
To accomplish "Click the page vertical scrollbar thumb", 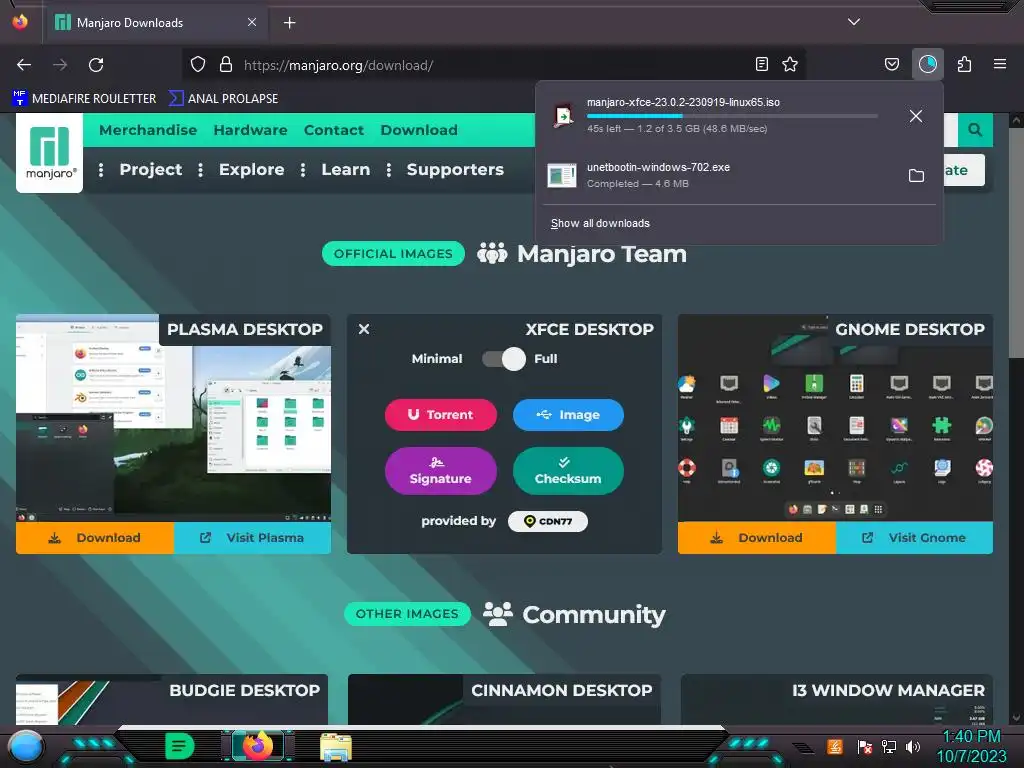I will coord(1016,243).
